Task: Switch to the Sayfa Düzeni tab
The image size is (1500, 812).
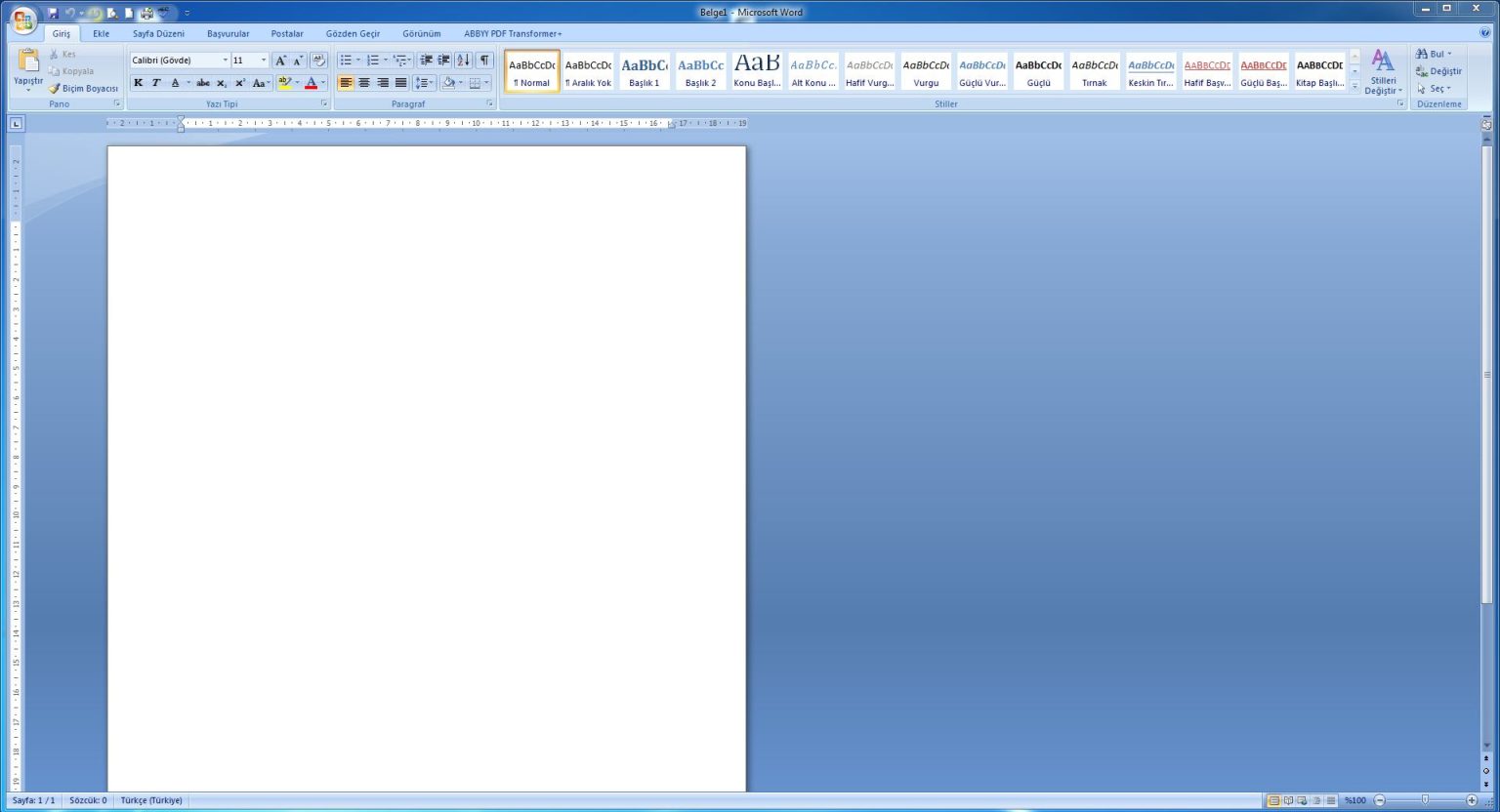Action: (158, 34)
